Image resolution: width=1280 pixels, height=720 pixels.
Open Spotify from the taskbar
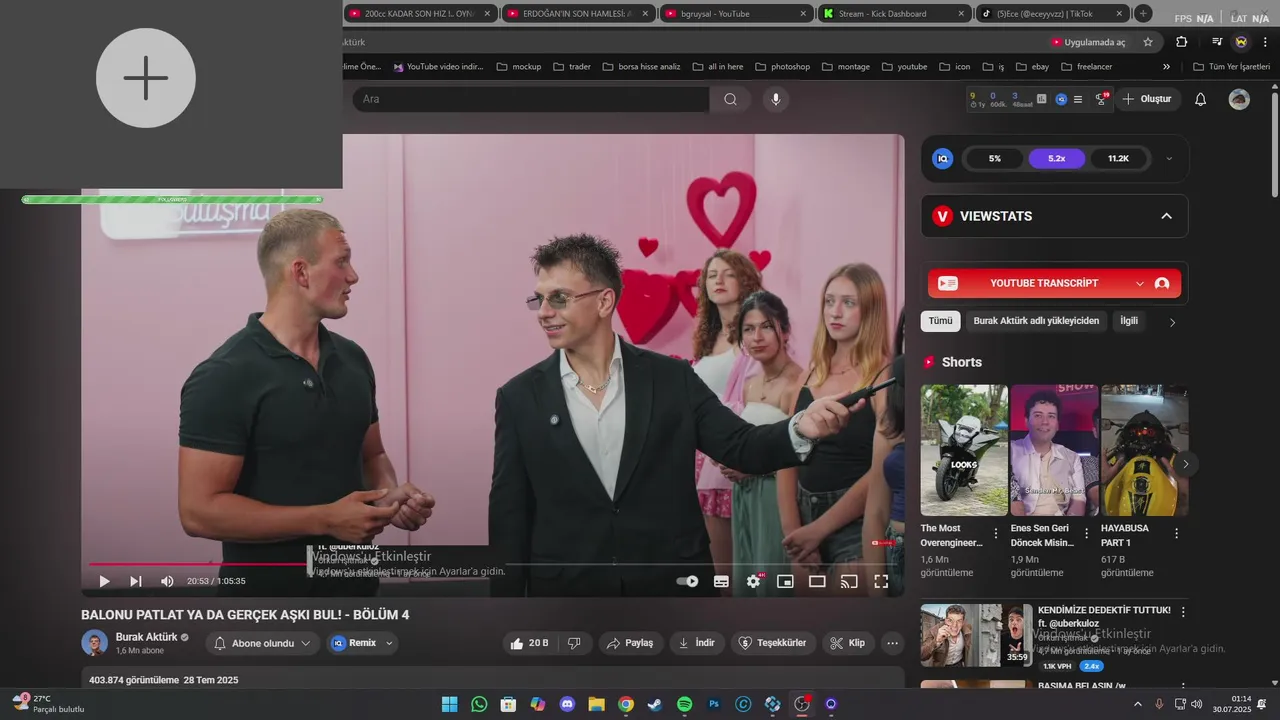[x=684, y=704]
